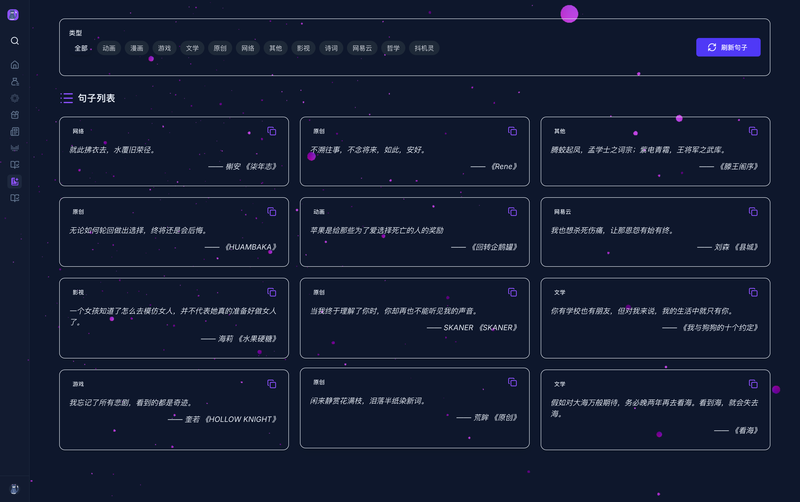Click the quote 我也想杀死伤痛，让那恩怨有始有终。
Screen dimensions: 800x502
tap(612, 231)
